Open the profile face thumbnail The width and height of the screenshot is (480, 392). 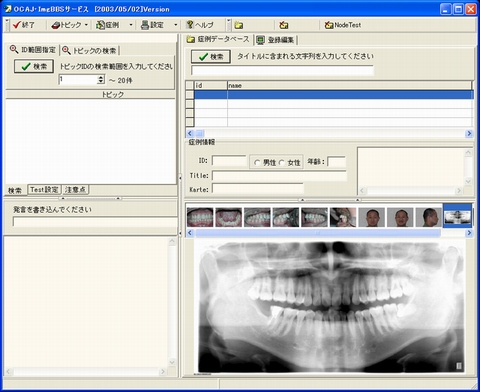click(x=429, y=217)
